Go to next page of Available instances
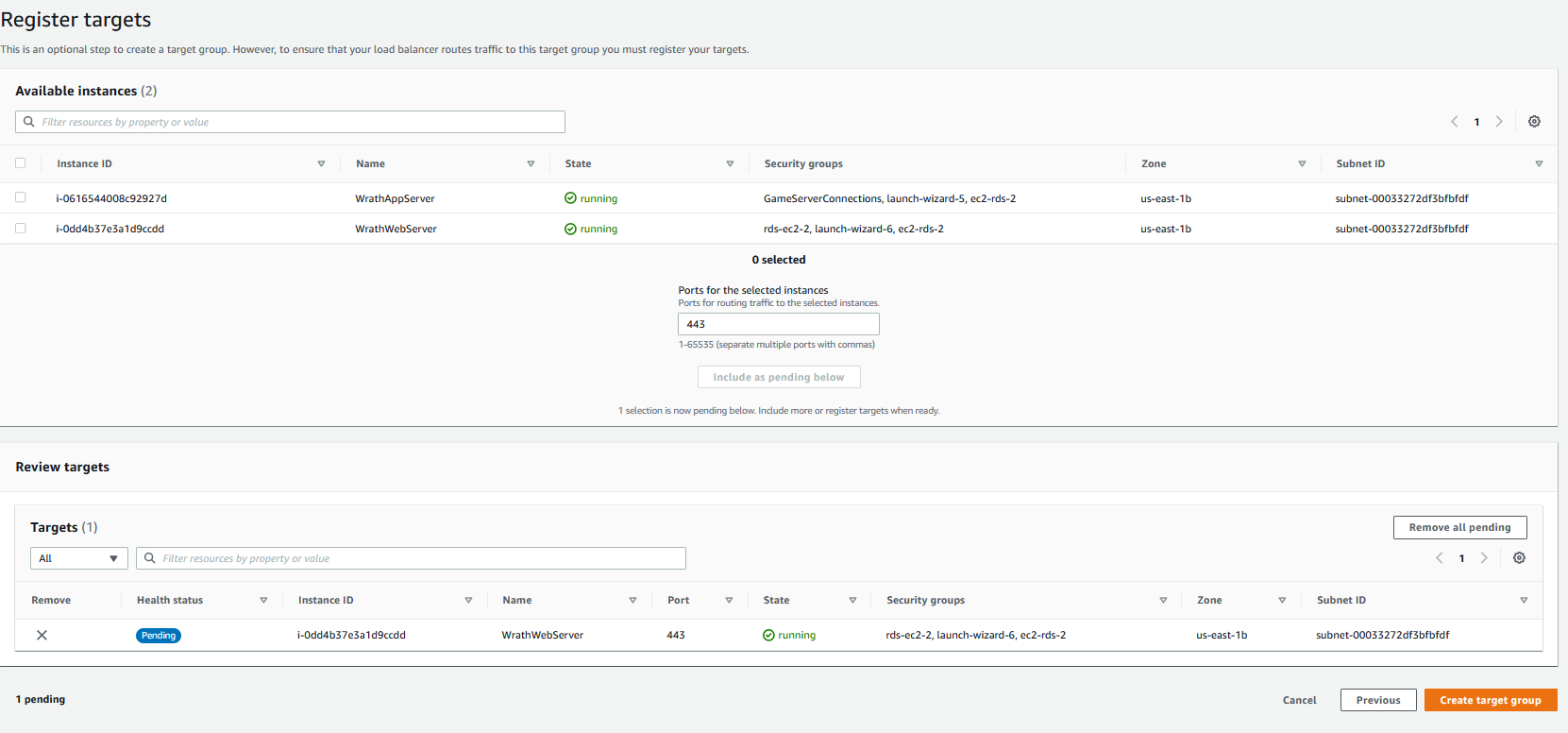Viewport: 1568px width, 733px height. pos(1499,122)
